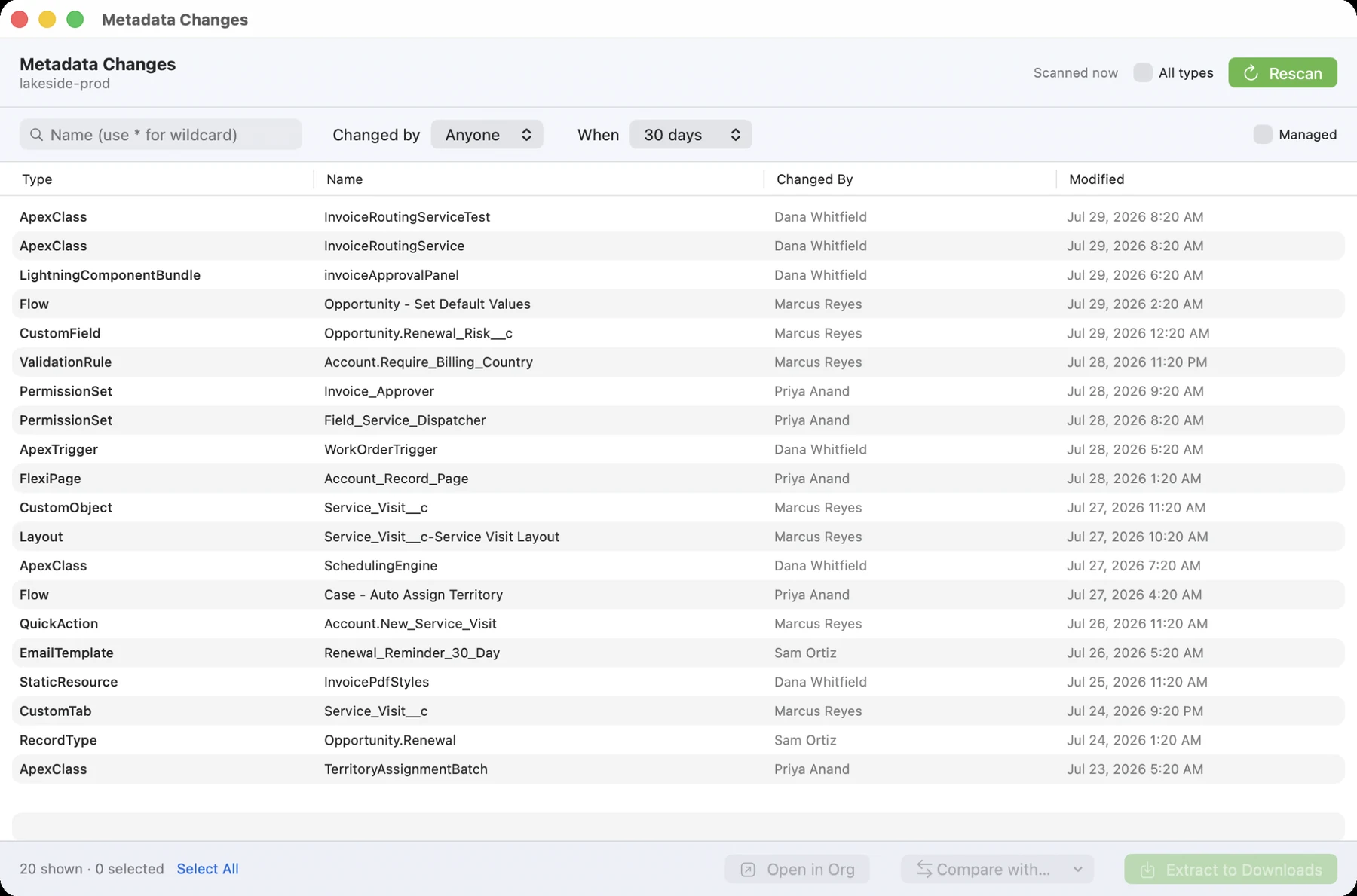Screen dimensions: 1357x896
Task: Sort by the Changed By column header
Action: point(814,179)
